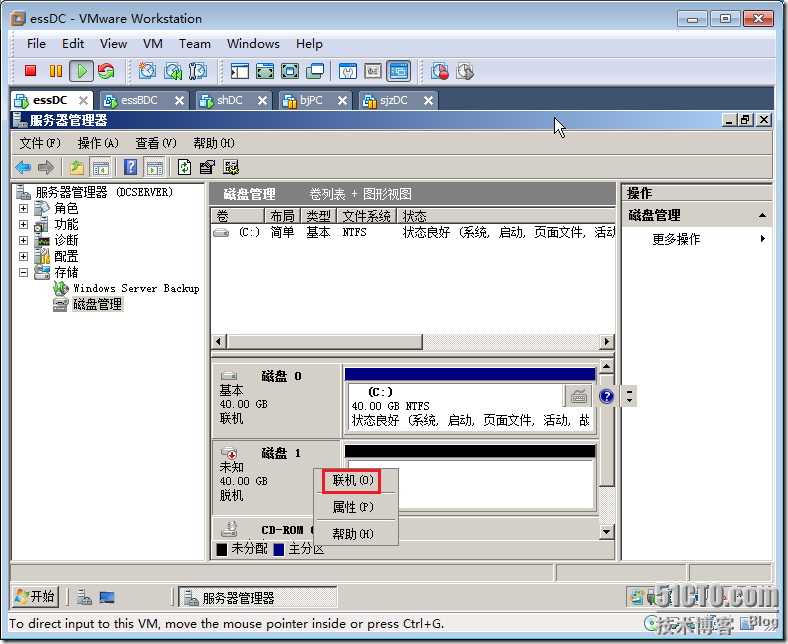Viewport: 788px width, 644px height.
Task: Click the Properties toolbar icon
Action: [x=207, y=167]
